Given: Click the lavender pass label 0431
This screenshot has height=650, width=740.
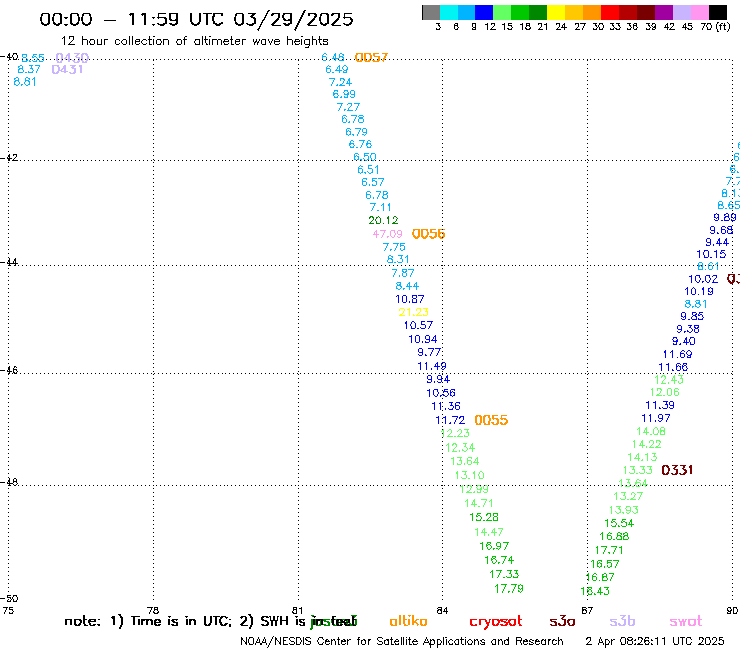Looking at the screenshot, I should pos(67,69).
